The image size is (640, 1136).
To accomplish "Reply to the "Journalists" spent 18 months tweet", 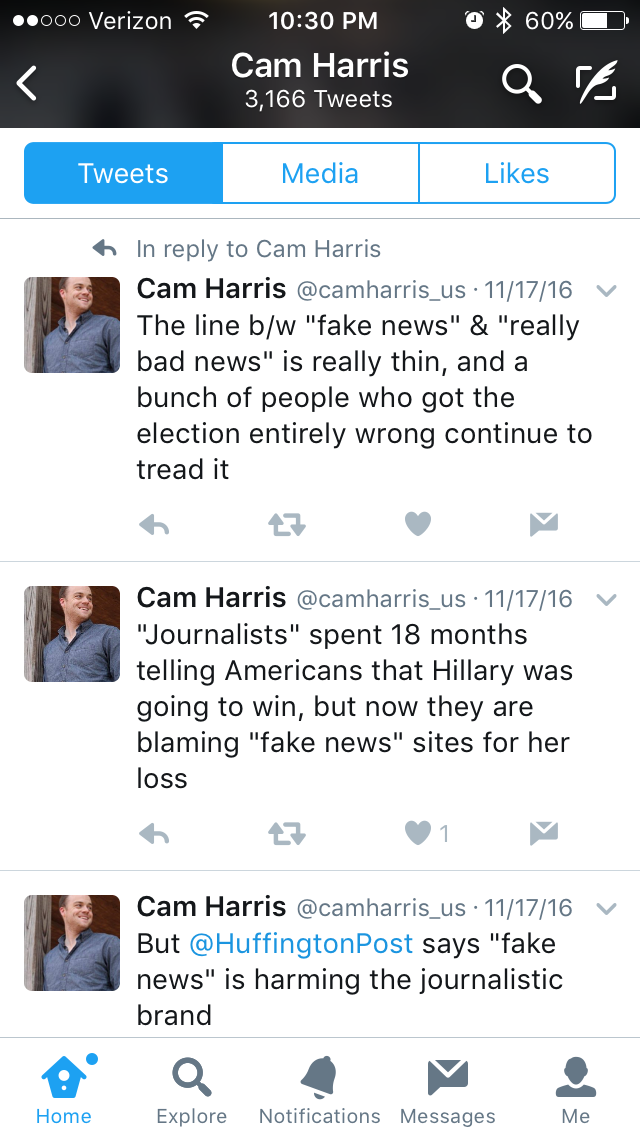I will click(154, 834).
